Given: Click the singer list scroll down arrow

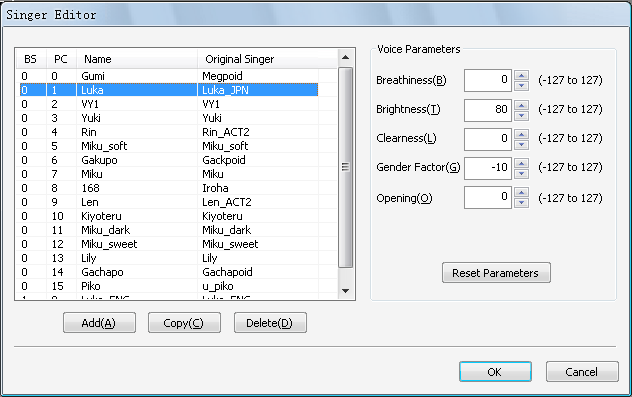Looking at the screenshot, I should [x=345, y=291].
